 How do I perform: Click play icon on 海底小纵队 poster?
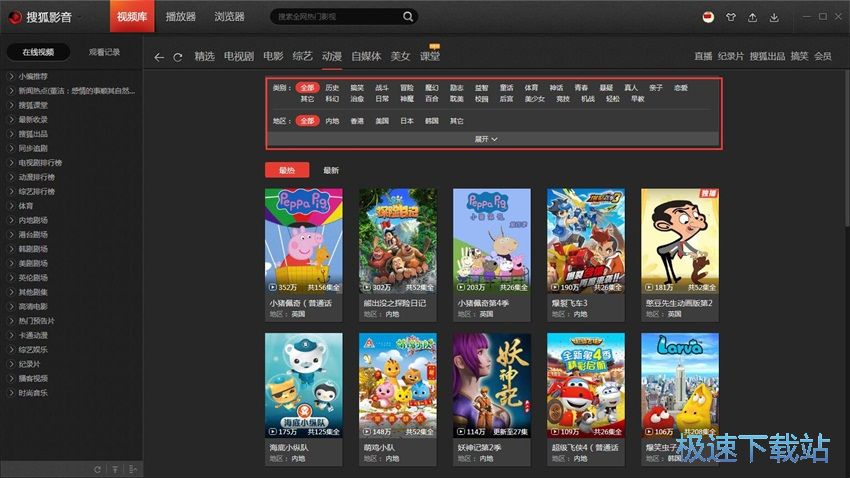coord(272,432)
